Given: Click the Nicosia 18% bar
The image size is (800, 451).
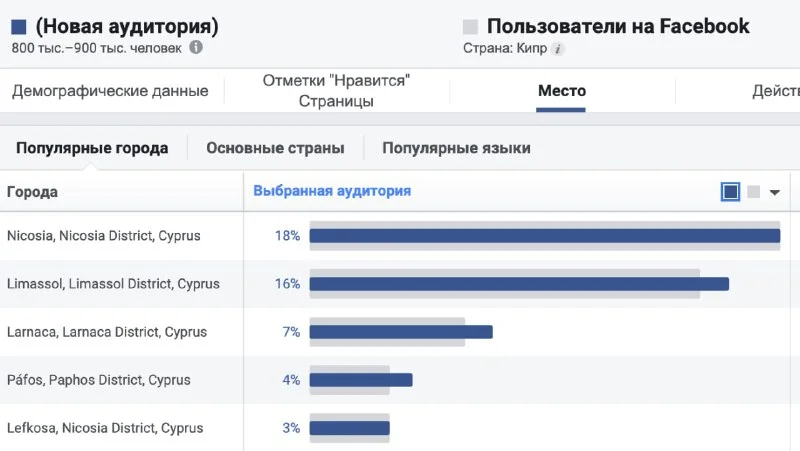Looking at the screenshot, I should tap(544, 236).
